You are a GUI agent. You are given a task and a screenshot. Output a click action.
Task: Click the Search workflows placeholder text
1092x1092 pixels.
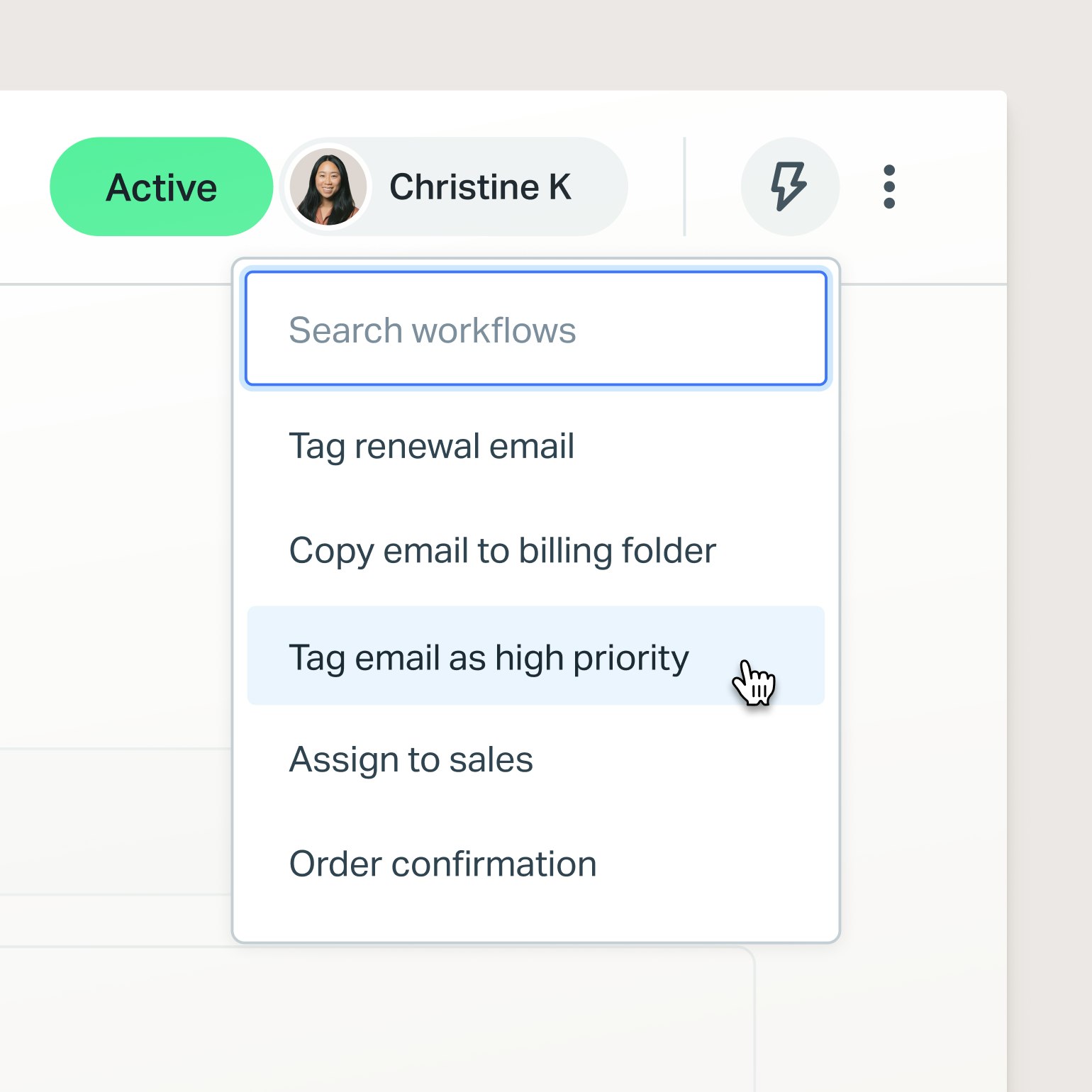point(432,330)
